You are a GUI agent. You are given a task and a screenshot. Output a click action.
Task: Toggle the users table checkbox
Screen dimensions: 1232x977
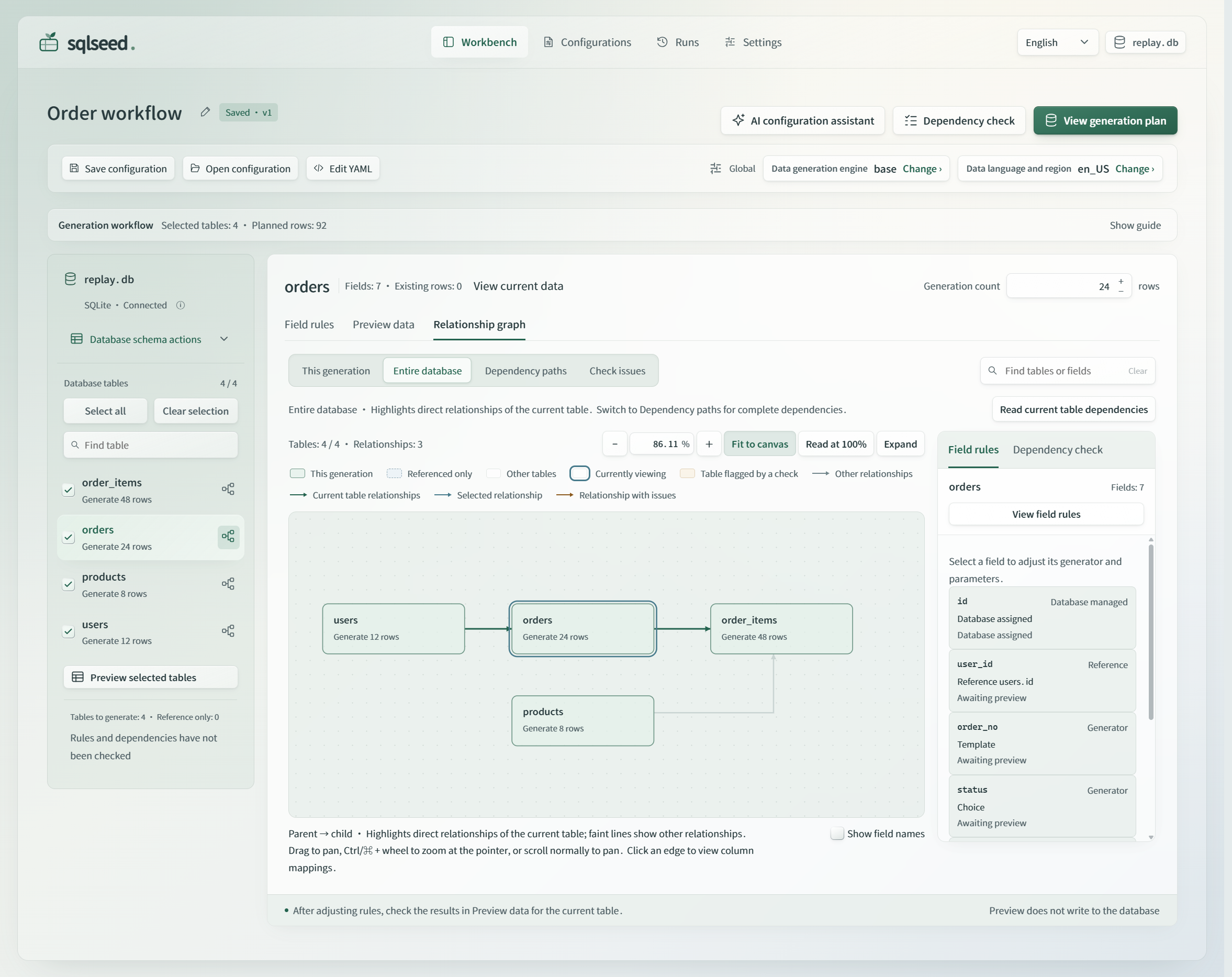69,632
